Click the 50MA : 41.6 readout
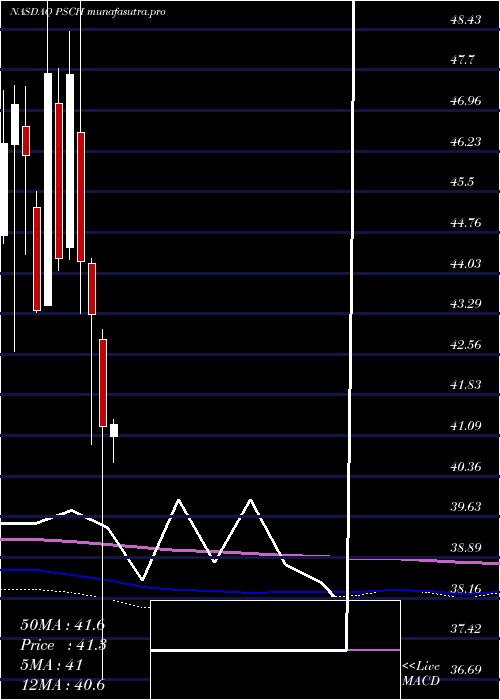Viewport: 500px width, 700px height. click(62, 625)
